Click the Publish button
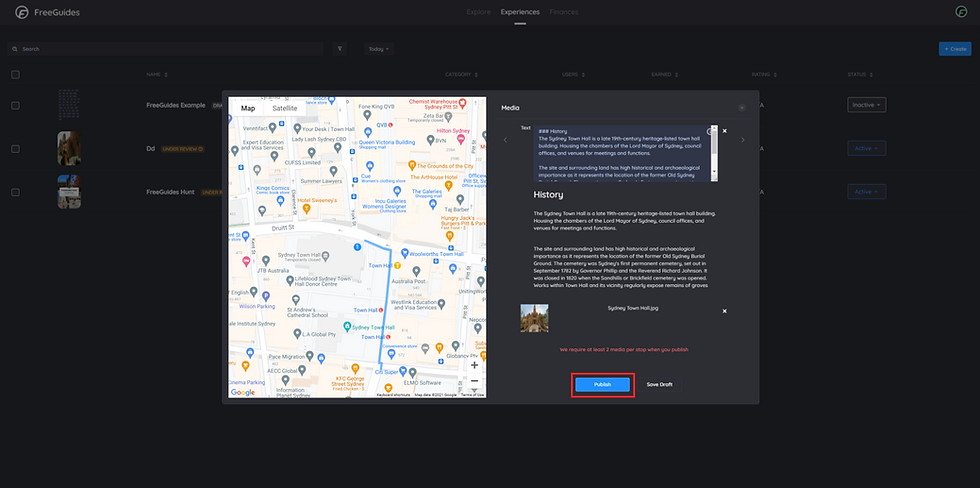This screenshot has height=488, width=980. coord(602,384)
